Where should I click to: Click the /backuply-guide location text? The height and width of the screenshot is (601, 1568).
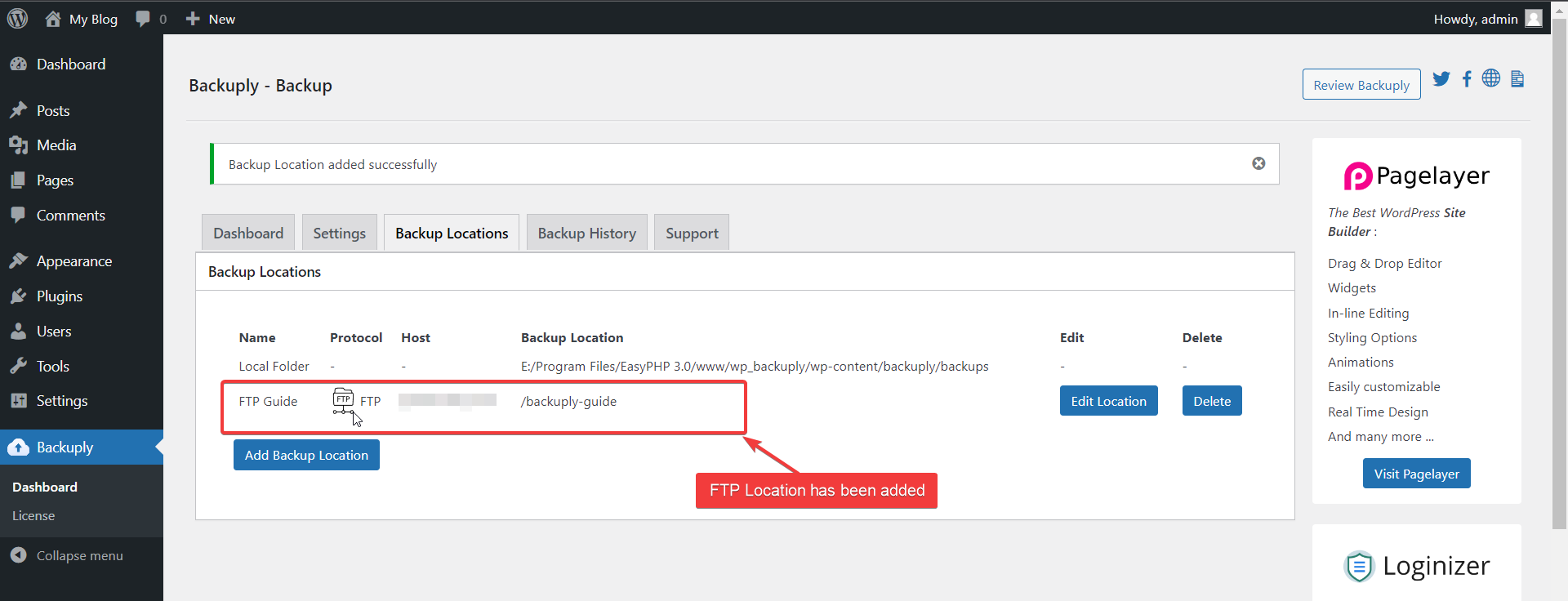(568, 401)
